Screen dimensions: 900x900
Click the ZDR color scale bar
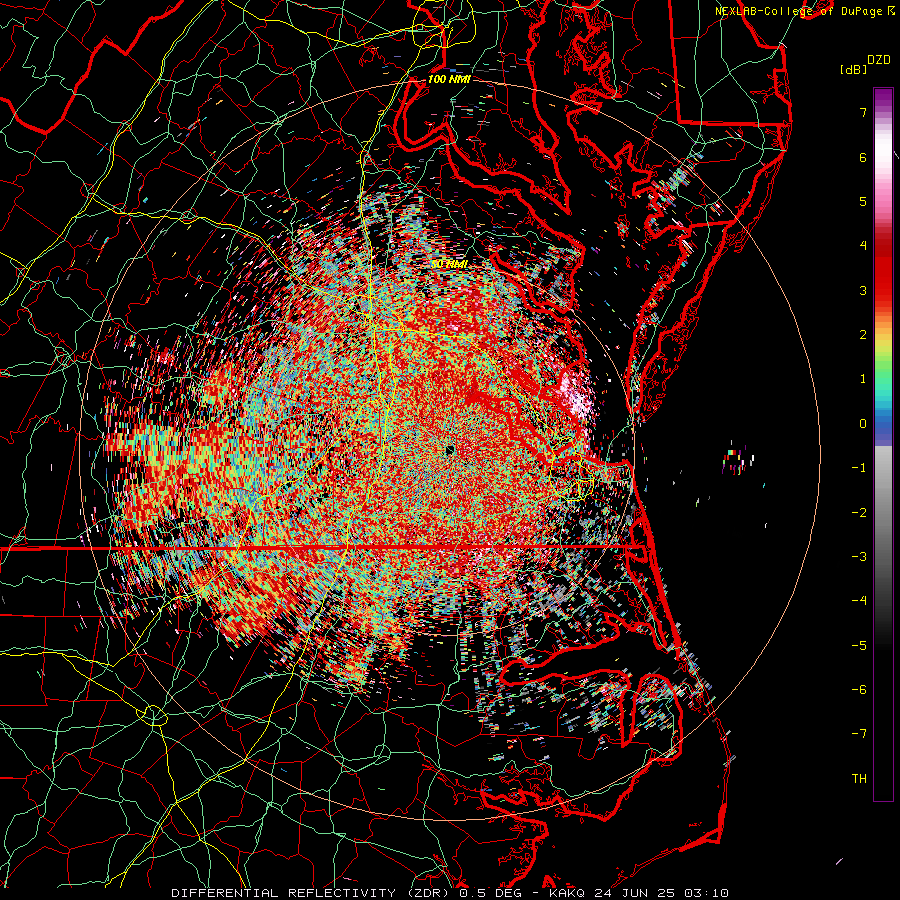tap(883, 444)
